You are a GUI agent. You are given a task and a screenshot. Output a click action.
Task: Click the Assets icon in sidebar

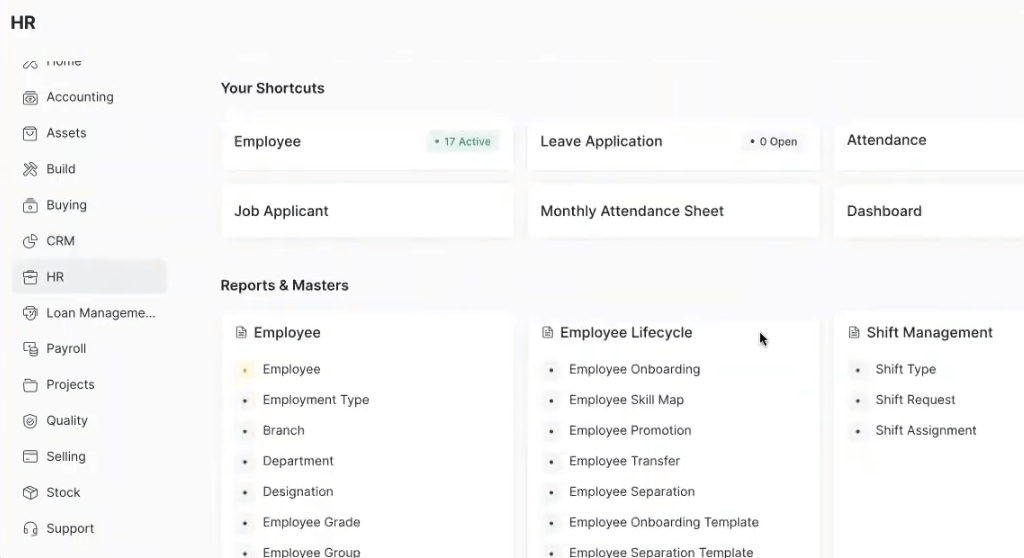click(x=30, y=134)
